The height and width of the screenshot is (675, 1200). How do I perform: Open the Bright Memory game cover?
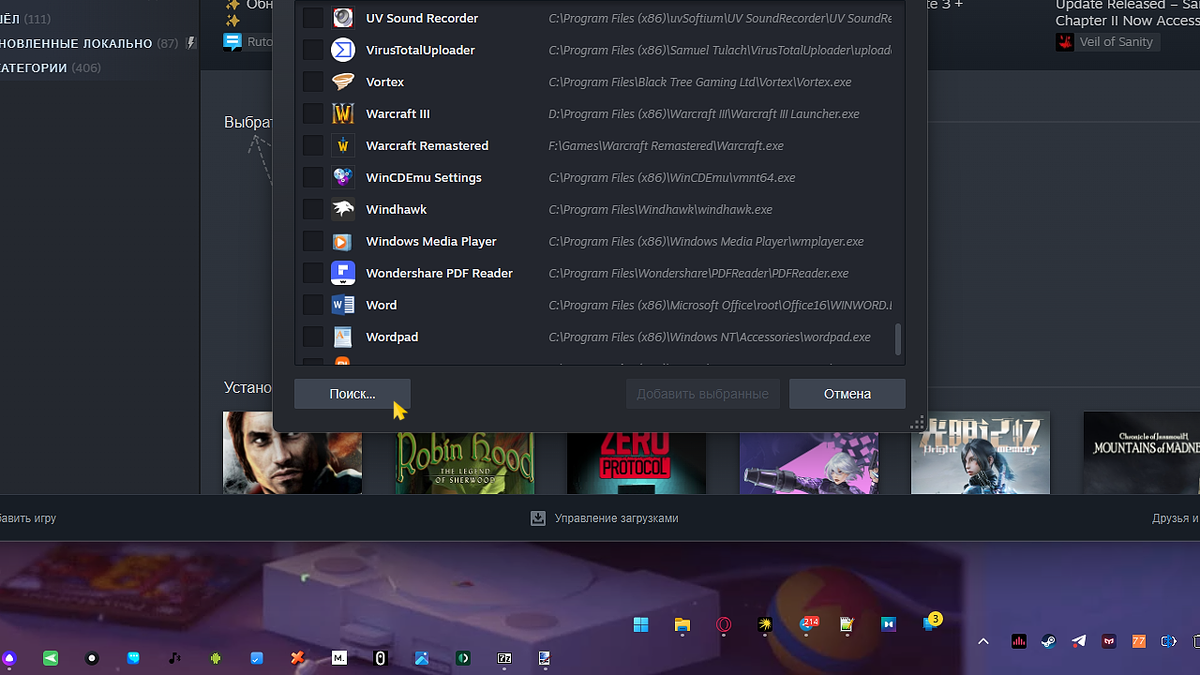tap(980, 453)
